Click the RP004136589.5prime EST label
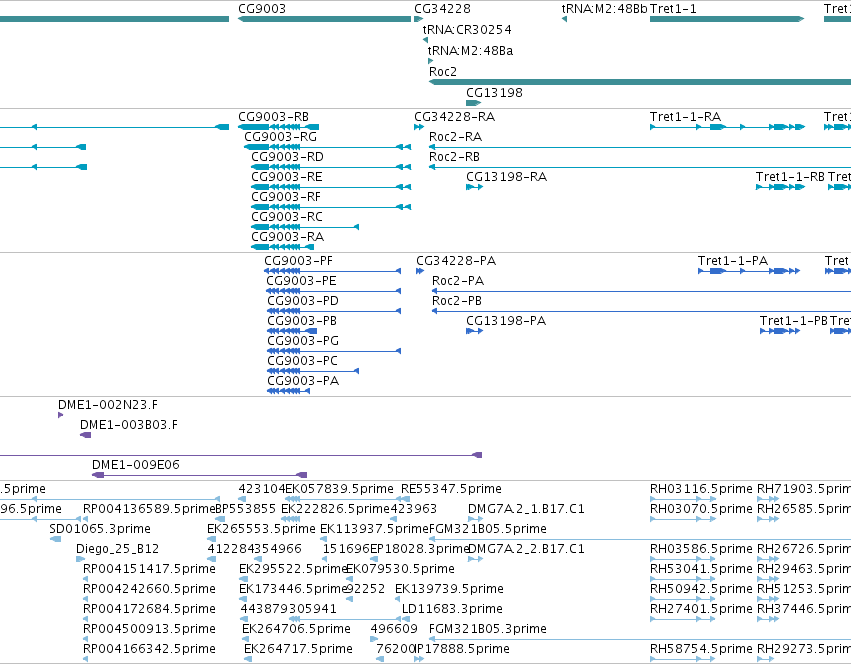851x664 pixels. point(149,509)
